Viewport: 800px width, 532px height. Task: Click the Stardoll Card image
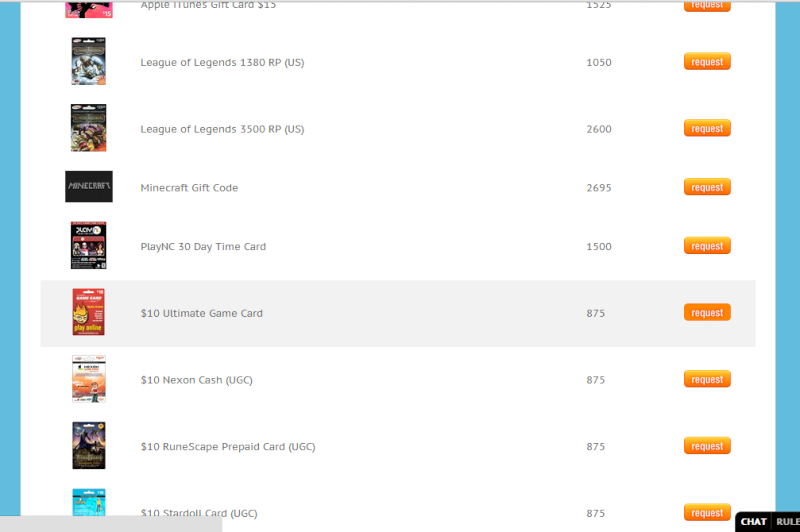click(x=89, y=502)
